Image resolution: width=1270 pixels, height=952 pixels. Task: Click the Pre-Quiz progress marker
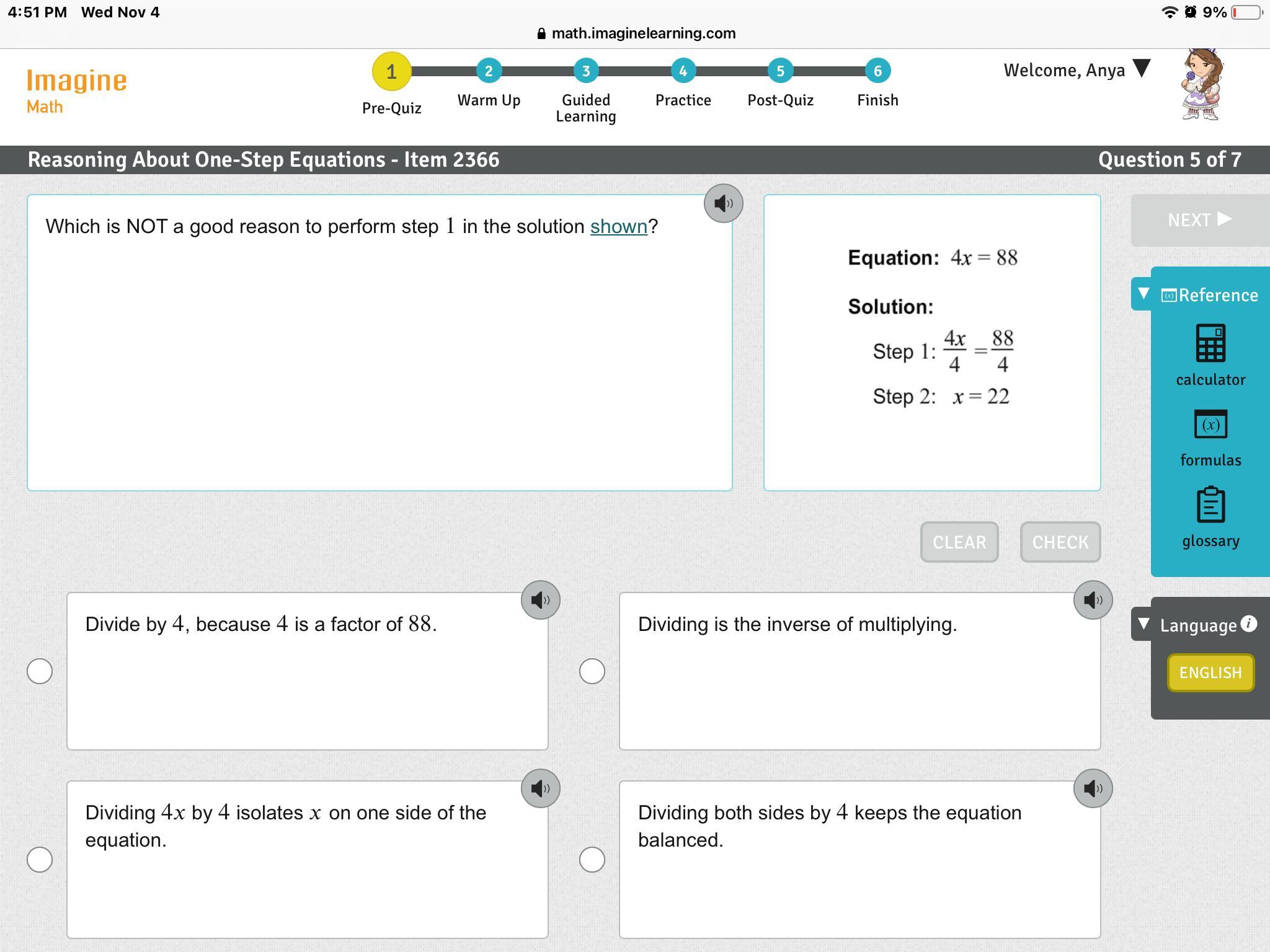pos(391,72)
